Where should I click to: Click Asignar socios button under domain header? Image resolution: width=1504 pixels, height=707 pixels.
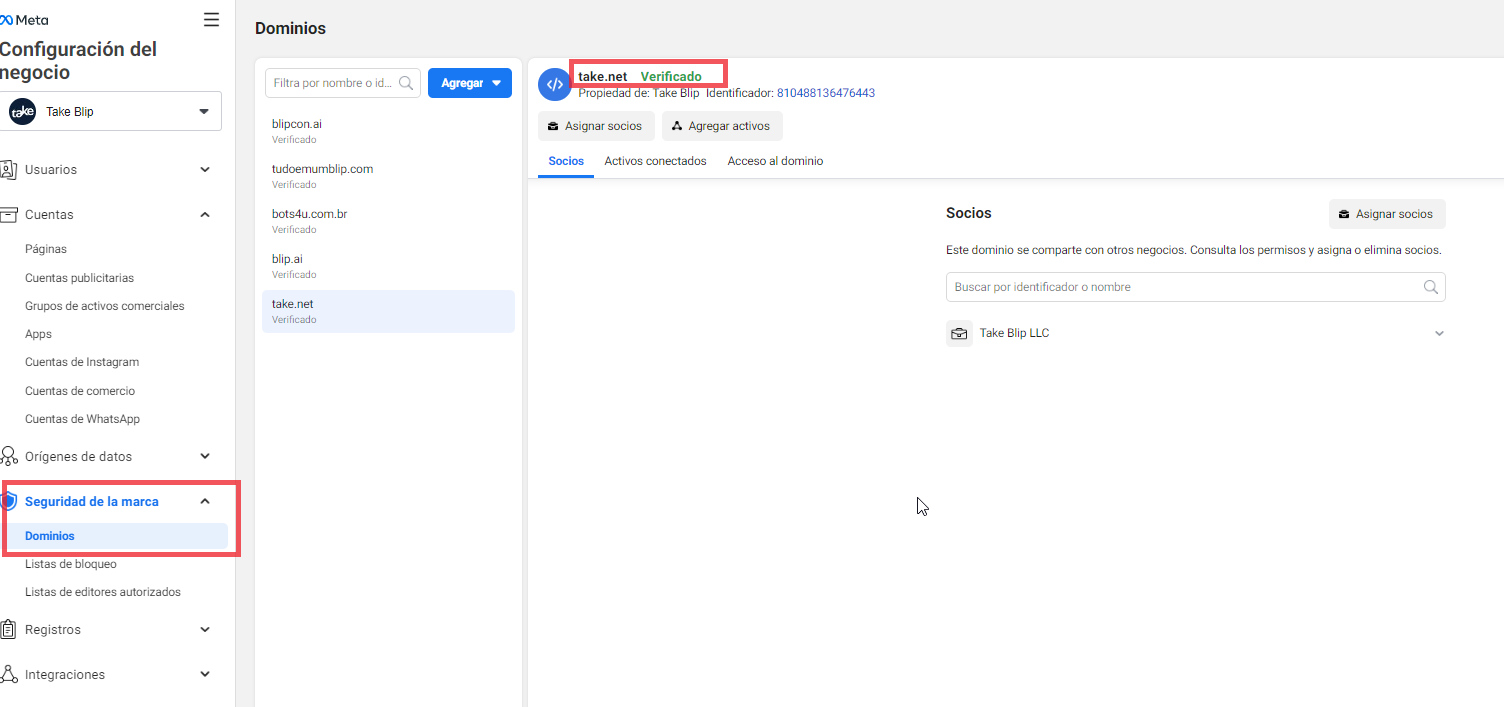pyautogui.click(x=596, y=126)
